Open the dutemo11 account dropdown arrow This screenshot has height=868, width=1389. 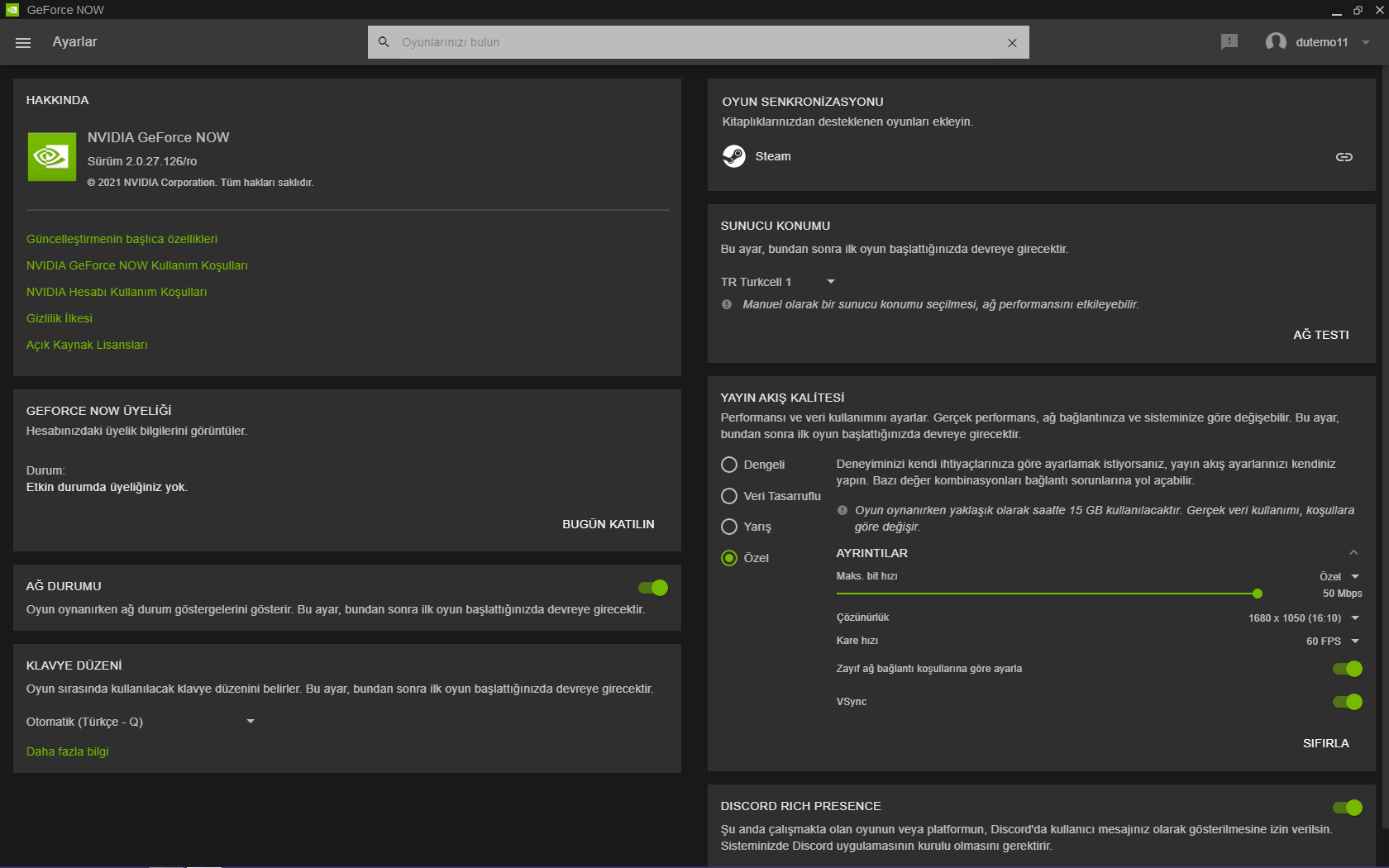[1366, 42]
